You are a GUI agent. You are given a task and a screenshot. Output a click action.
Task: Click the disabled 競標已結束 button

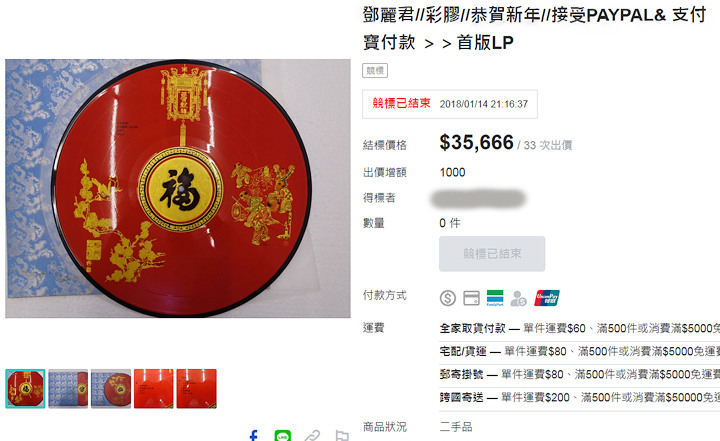click(492, 254)
